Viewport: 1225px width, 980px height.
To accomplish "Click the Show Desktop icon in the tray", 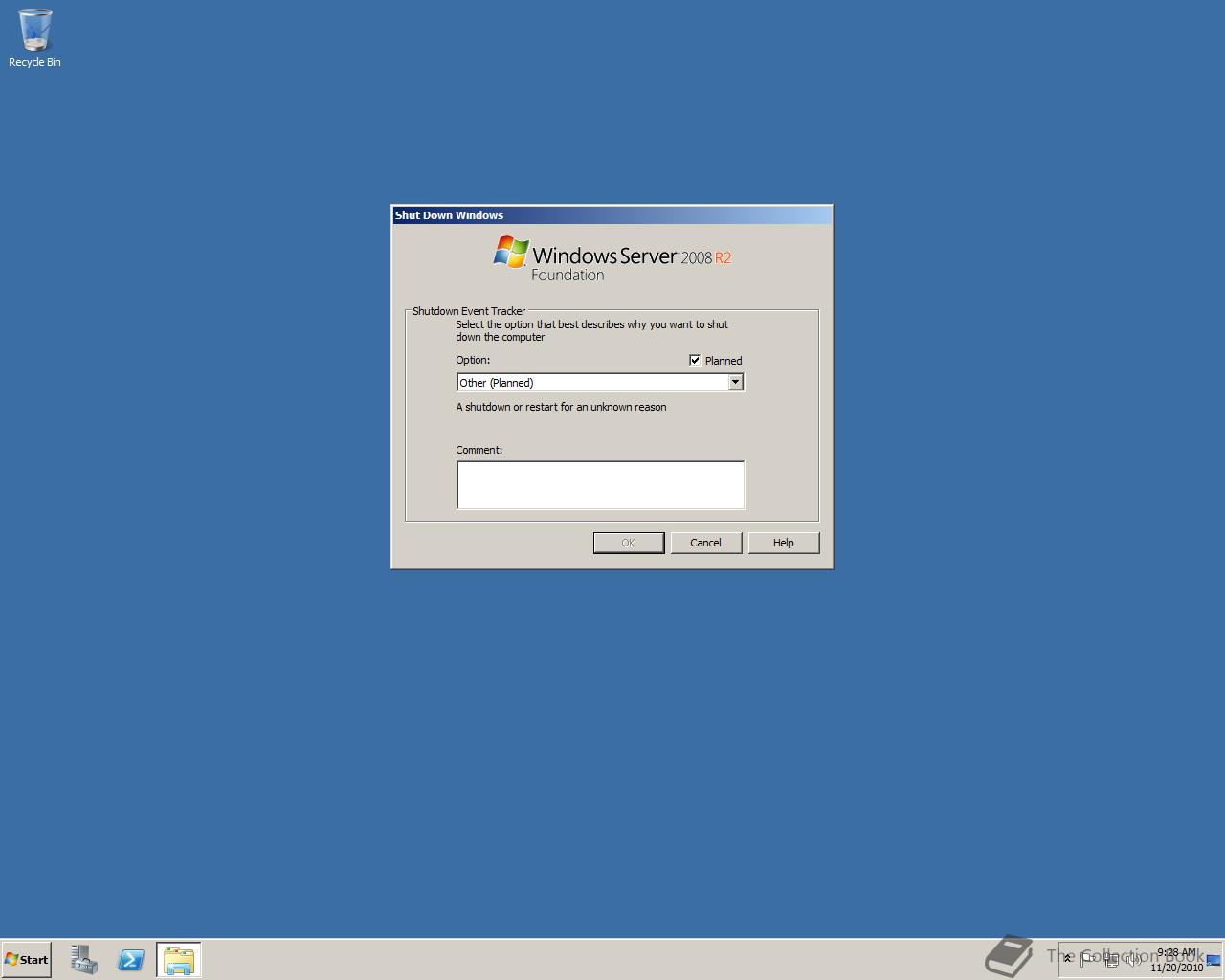I will point(1214,960).
